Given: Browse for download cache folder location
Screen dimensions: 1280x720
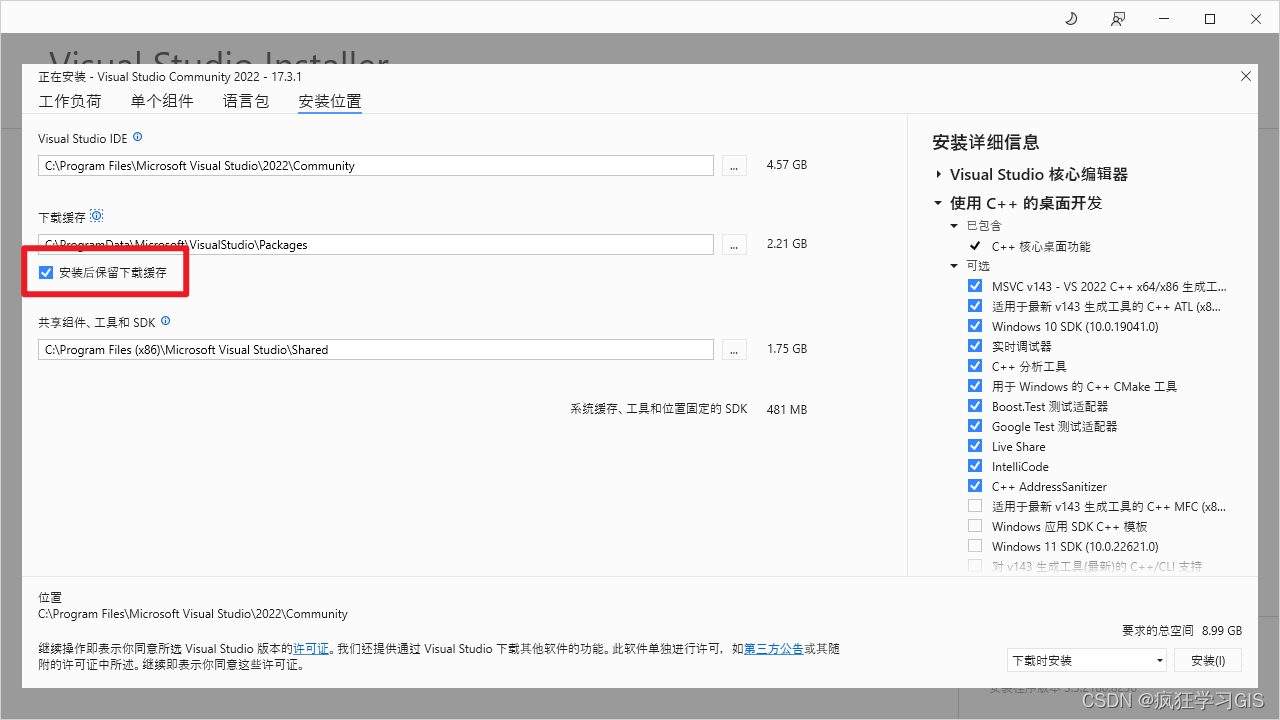Looking at the screenshot, I should 734,244.
